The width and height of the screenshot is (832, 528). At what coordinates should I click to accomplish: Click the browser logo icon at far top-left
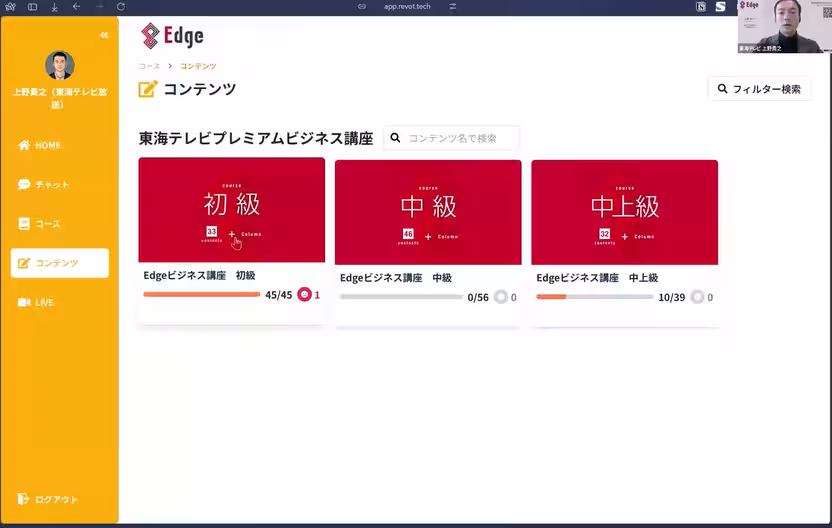click(x=10, y=7)
